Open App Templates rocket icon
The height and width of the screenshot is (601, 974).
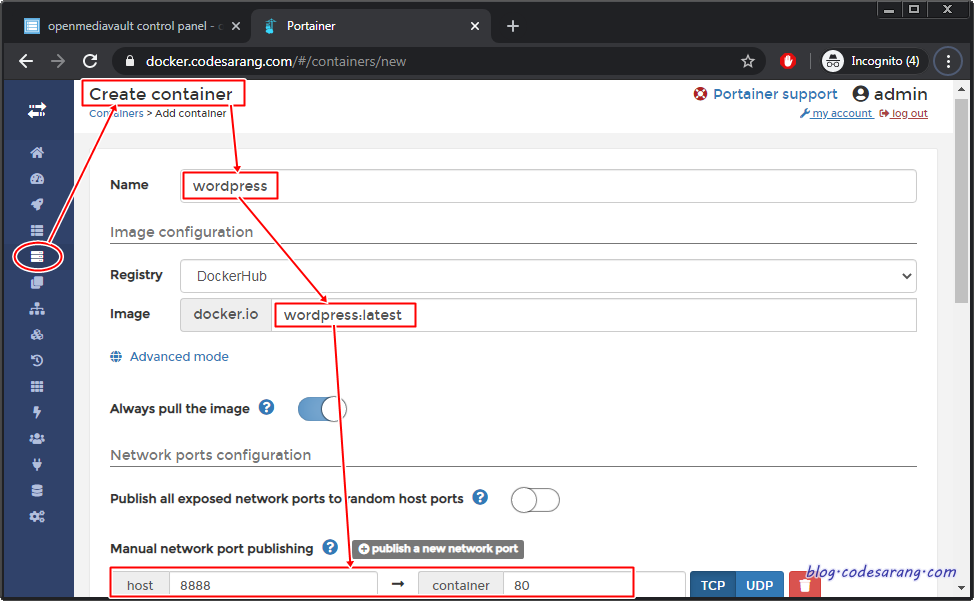pyautogui.click(x=37, y=204)
